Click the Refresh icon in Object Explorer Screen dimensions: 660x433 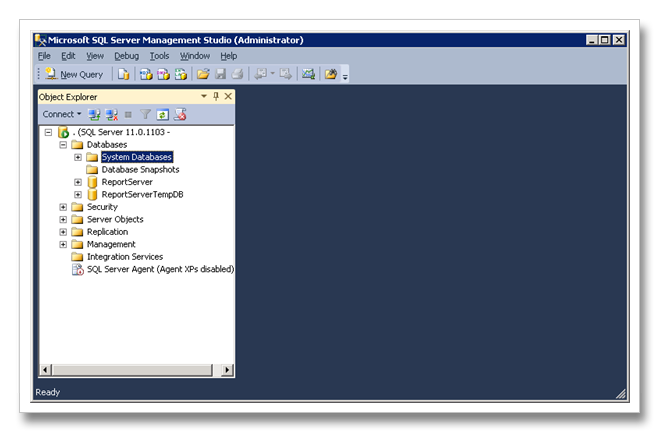[162, 114]
